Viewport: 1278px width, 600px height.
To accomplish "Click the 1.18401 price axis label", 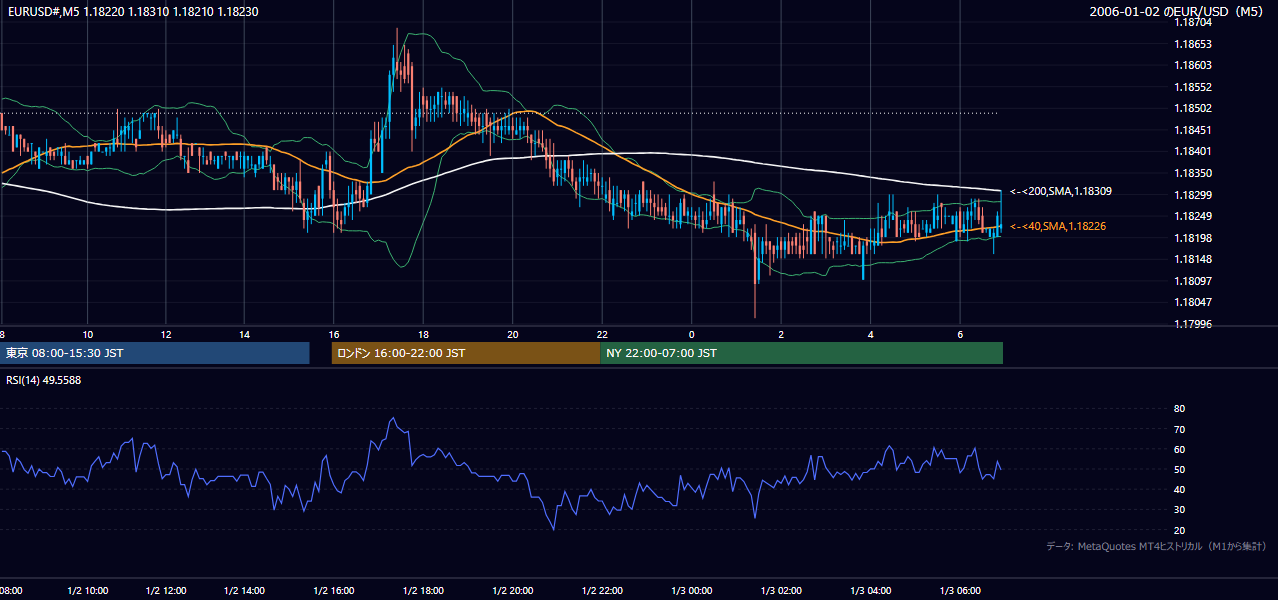I will coord(1193,151).
